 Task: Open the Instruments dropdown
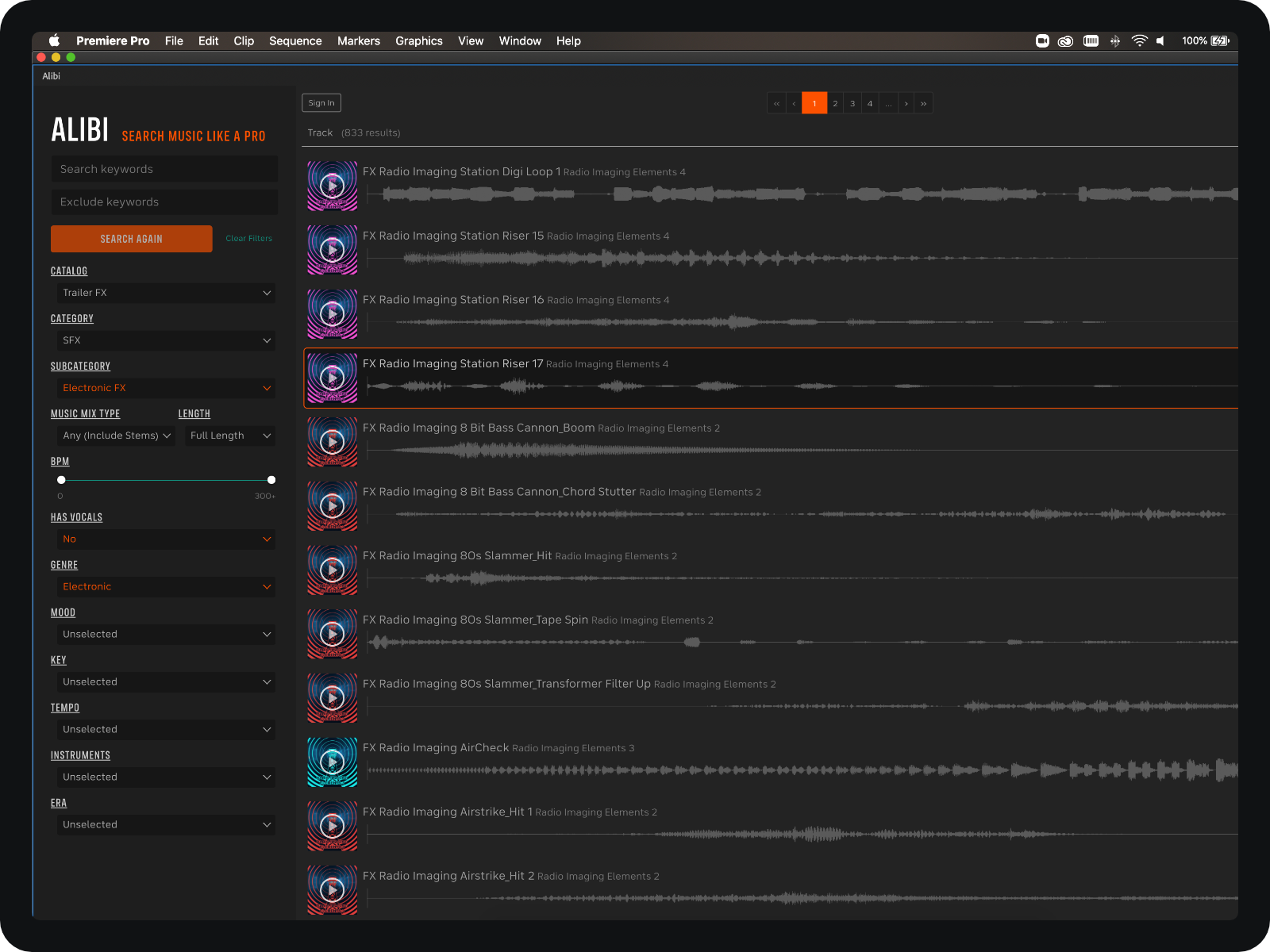(164, 777)
